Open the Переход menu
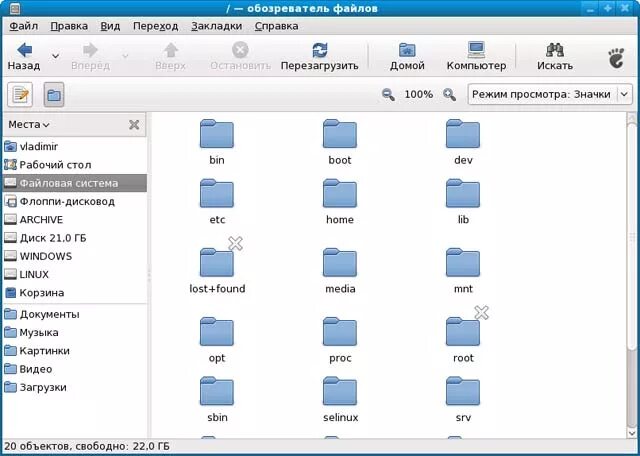640x456 pixels. [x=156, y=26]
